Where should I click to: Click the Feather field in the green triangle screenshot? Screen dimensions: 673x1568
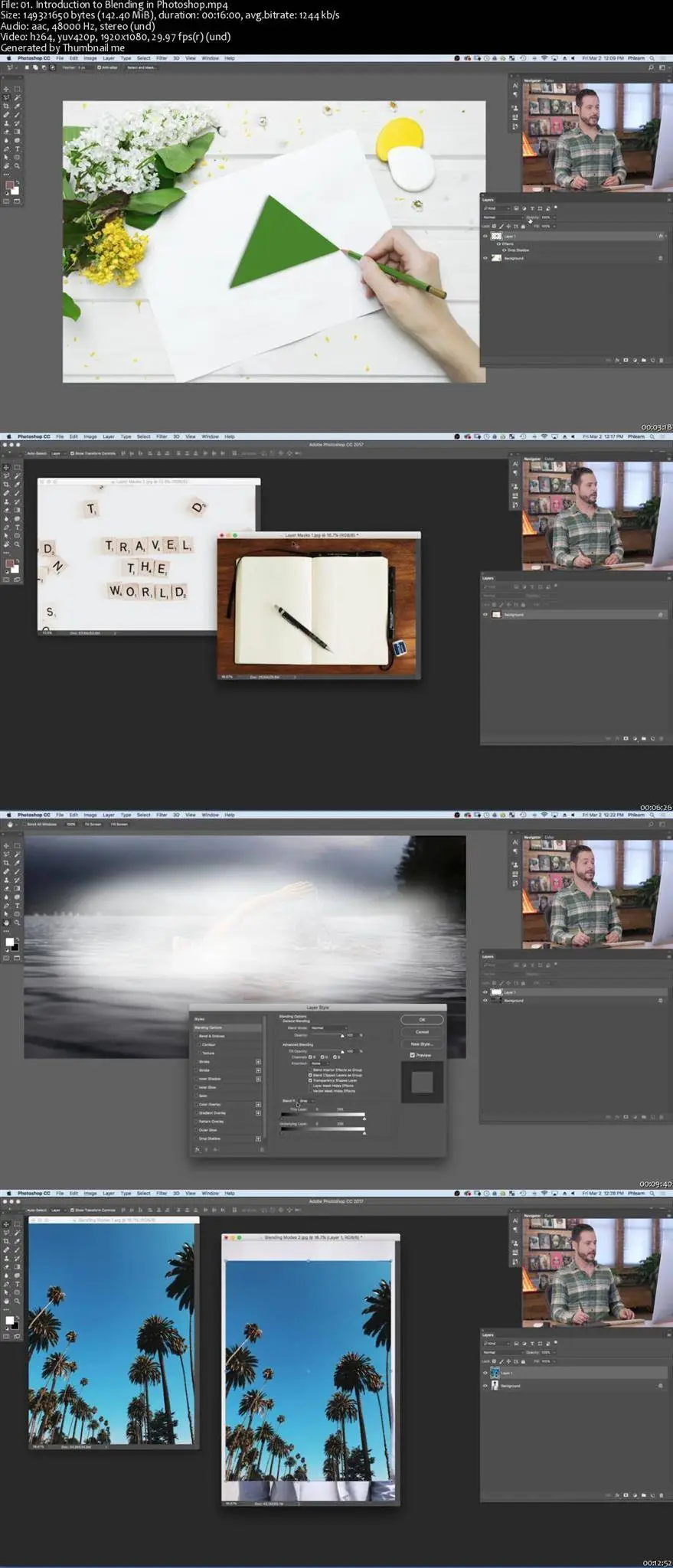tap(83, 67)
